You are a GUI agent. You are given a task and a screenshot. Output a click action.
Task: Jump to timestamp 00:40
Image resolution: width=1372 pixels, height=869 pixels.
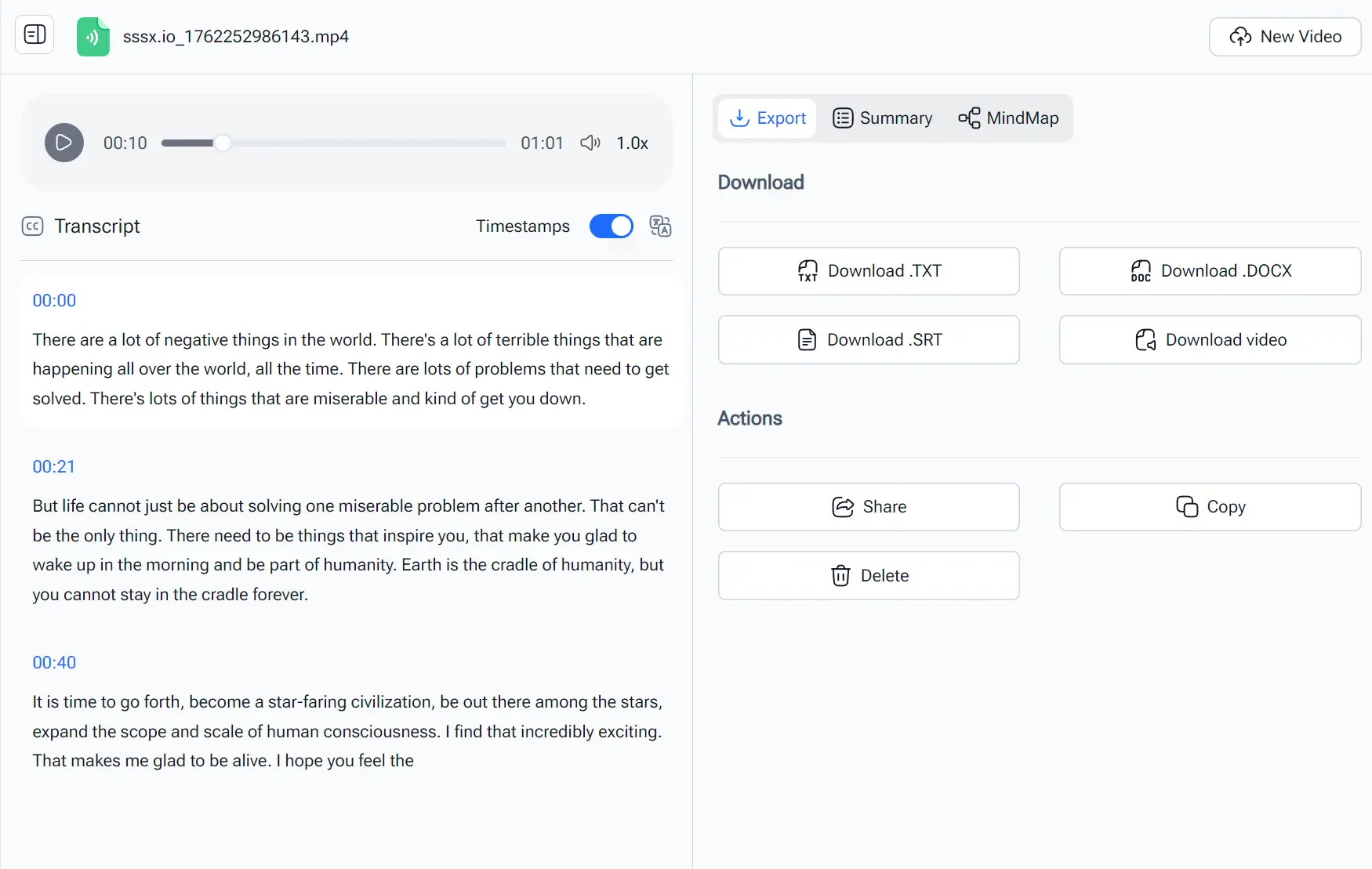coord(53,662)
